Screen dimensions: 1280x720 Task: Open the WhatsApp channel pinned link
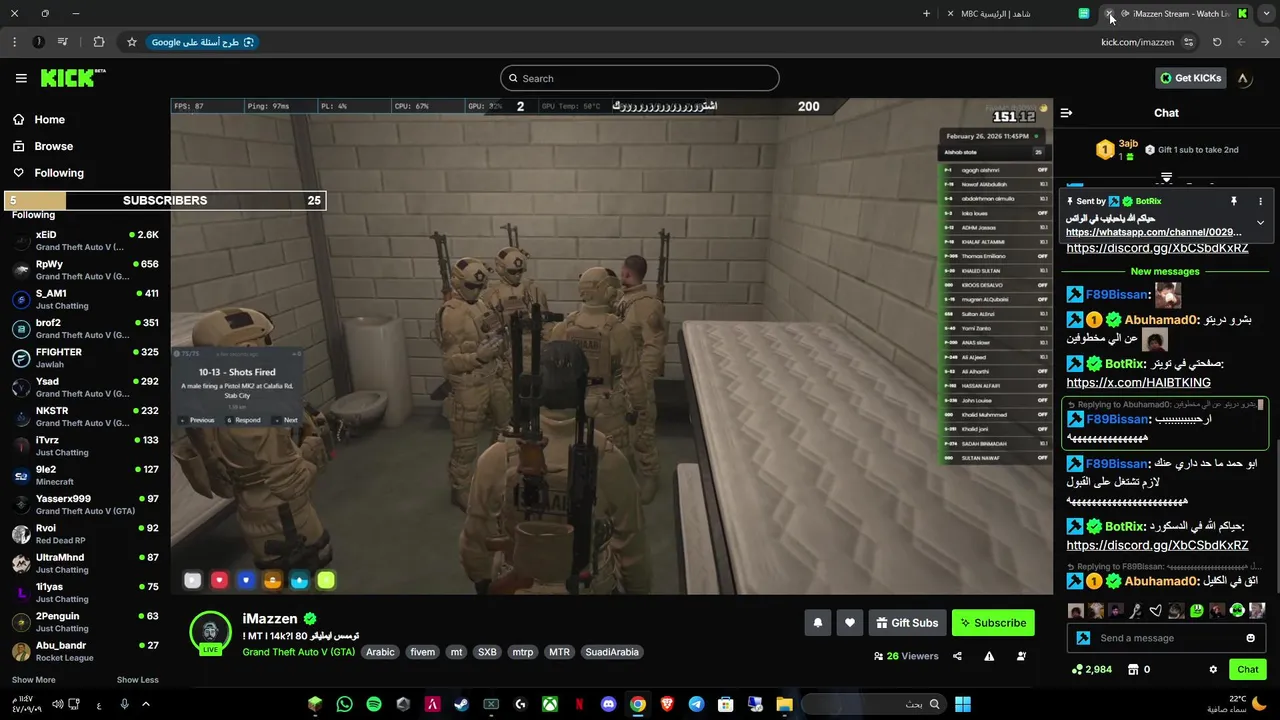click(1154, 232)
